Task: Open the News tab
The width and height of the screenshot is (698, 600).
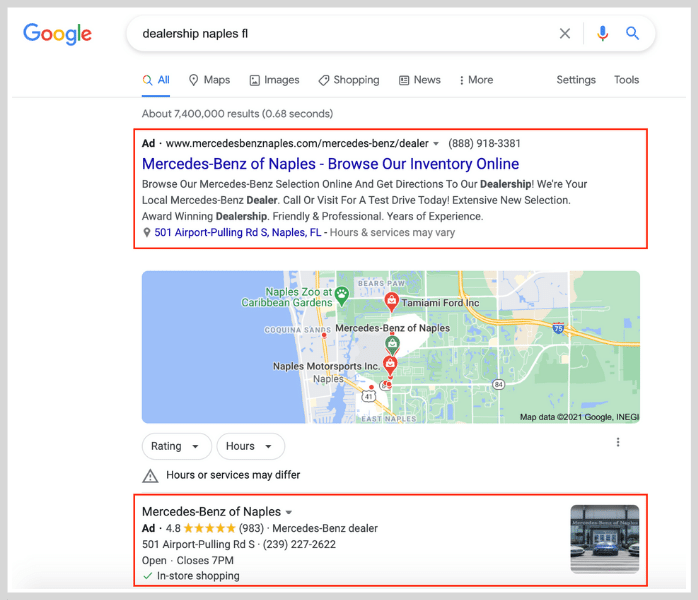Action: tap(420, 80)
